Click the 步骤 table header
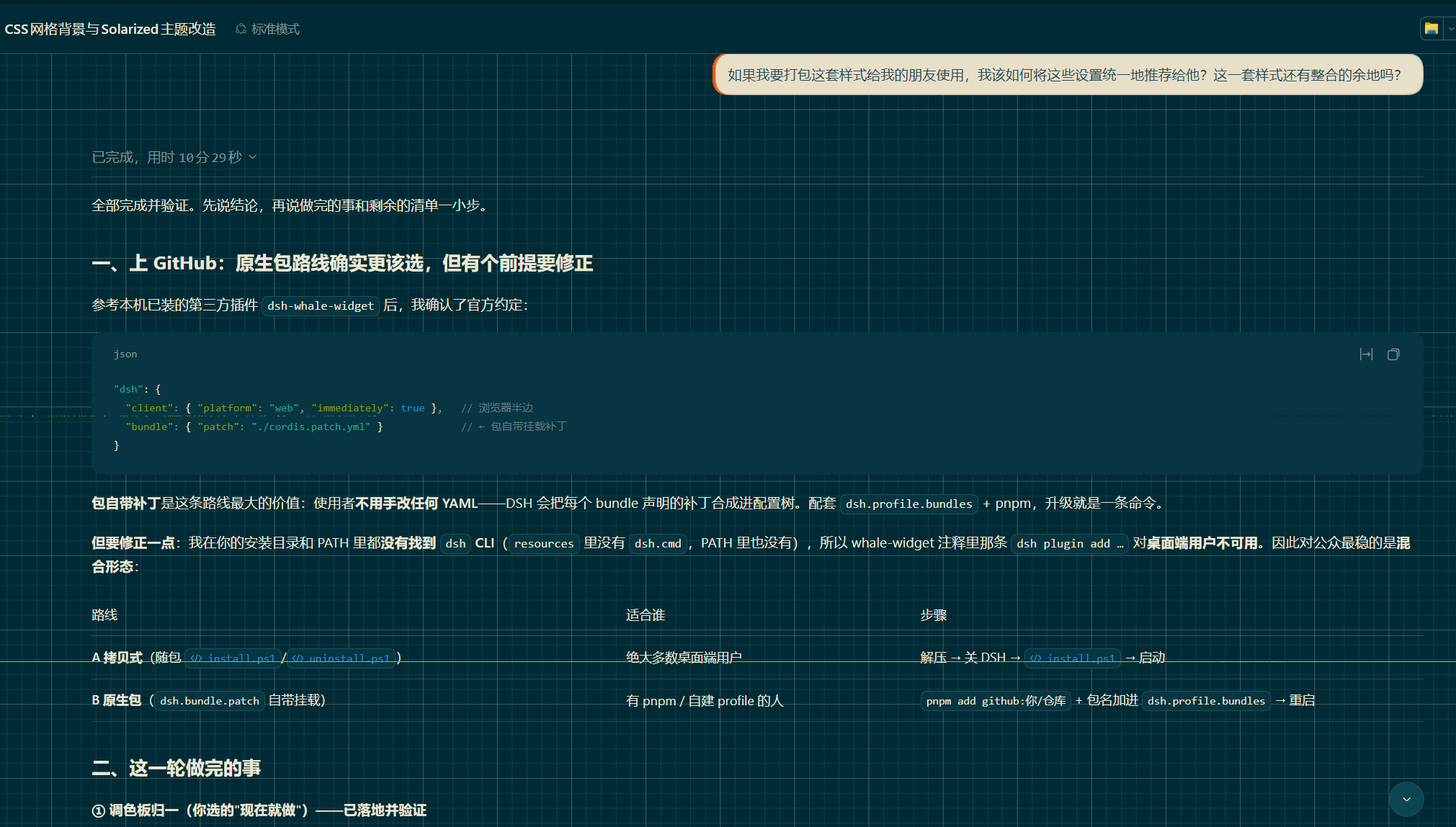Viewport: 1456px width, 827px height. coord(934,614)
